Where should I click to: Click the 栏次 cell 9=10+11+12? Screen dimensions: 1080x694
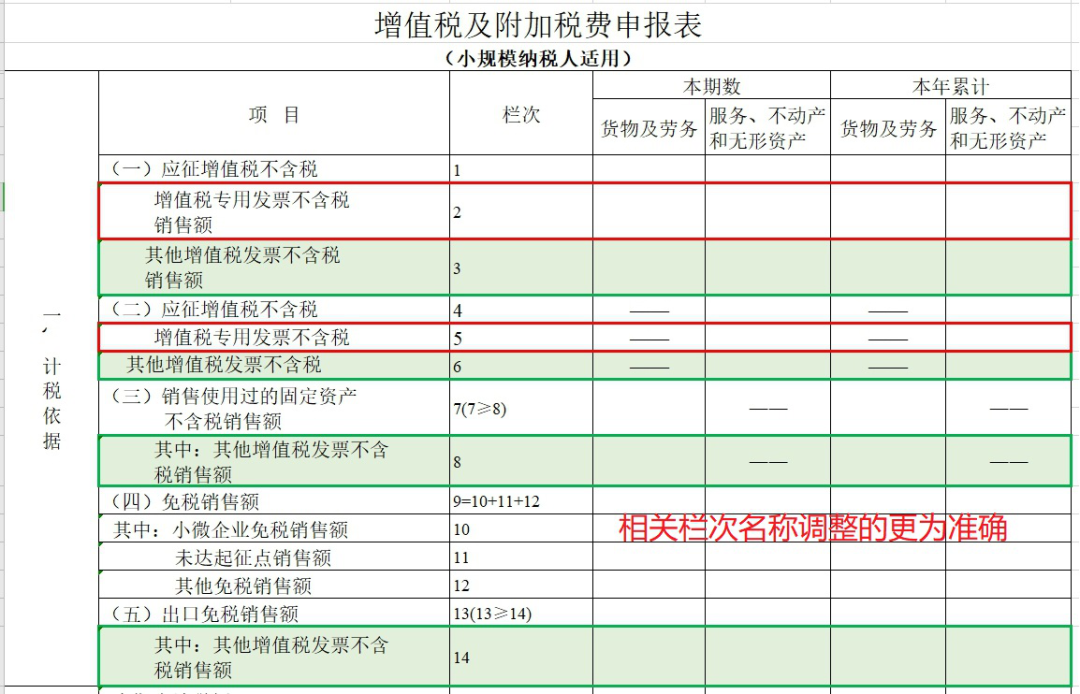pyautogui.click(x=521, y=501)
